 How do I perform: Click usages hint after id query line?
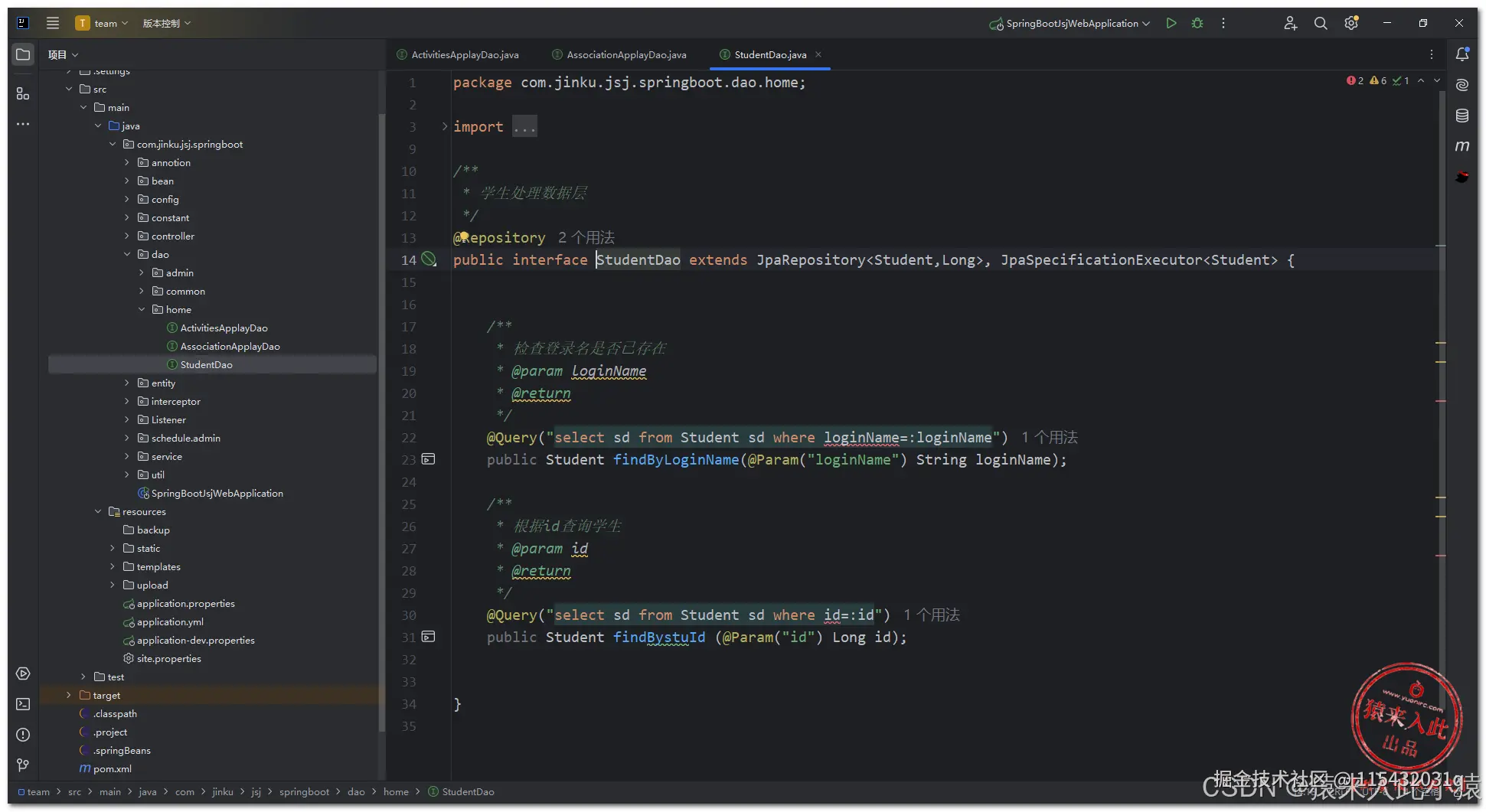932,615
